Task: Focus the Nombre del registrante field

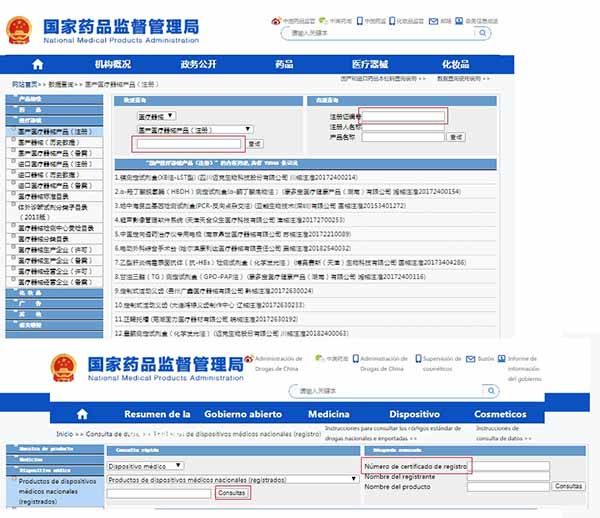Action: coord(509,476)
